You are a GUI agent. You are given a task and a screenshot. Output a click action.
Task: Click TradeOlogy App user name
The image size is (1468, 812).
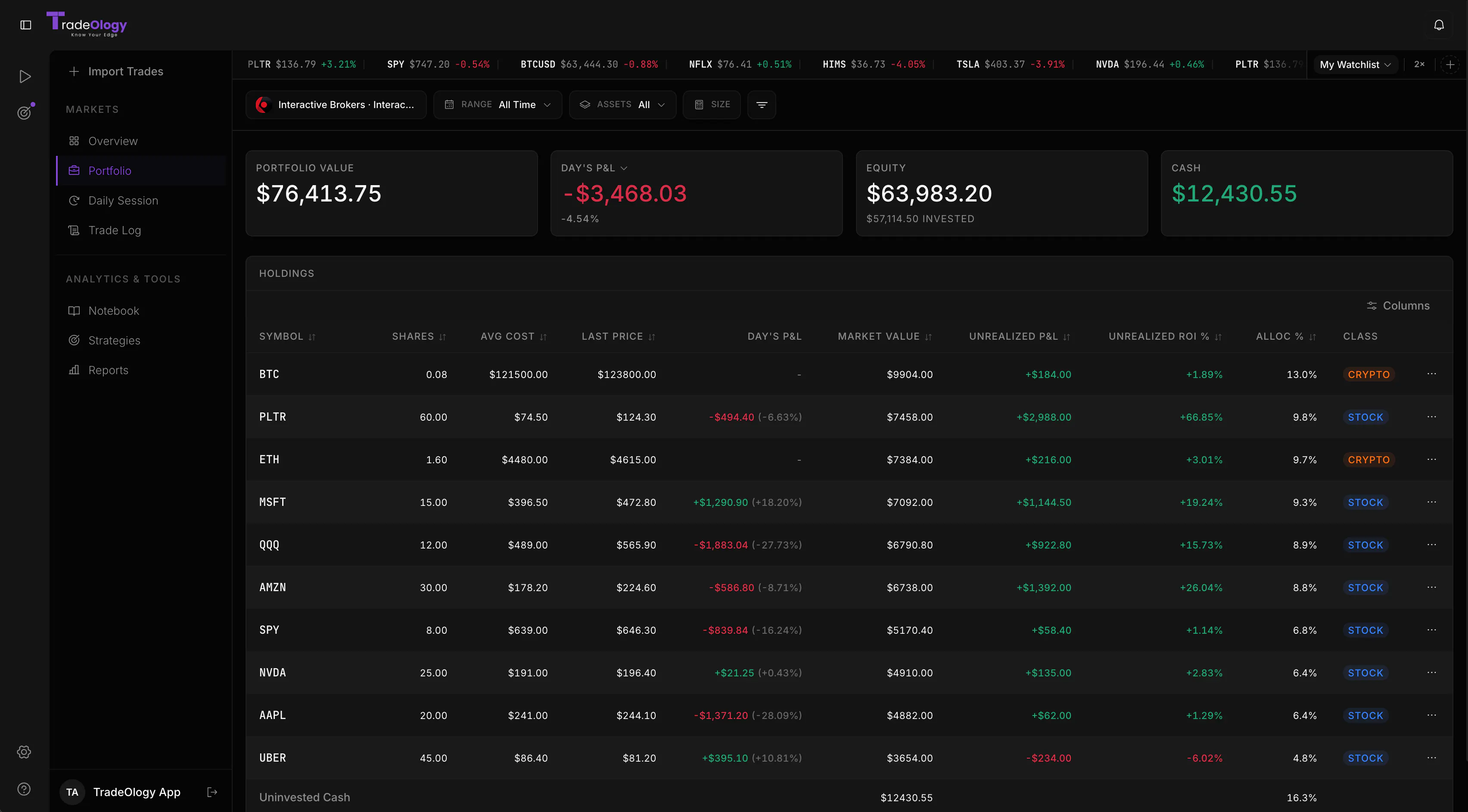pos(137,792)
